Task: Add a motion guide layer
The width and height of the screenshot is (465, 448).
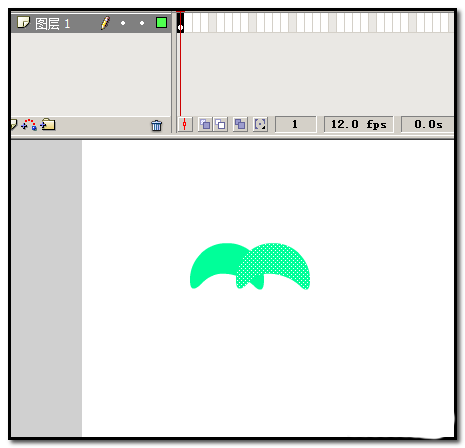Action: point(29,125)
